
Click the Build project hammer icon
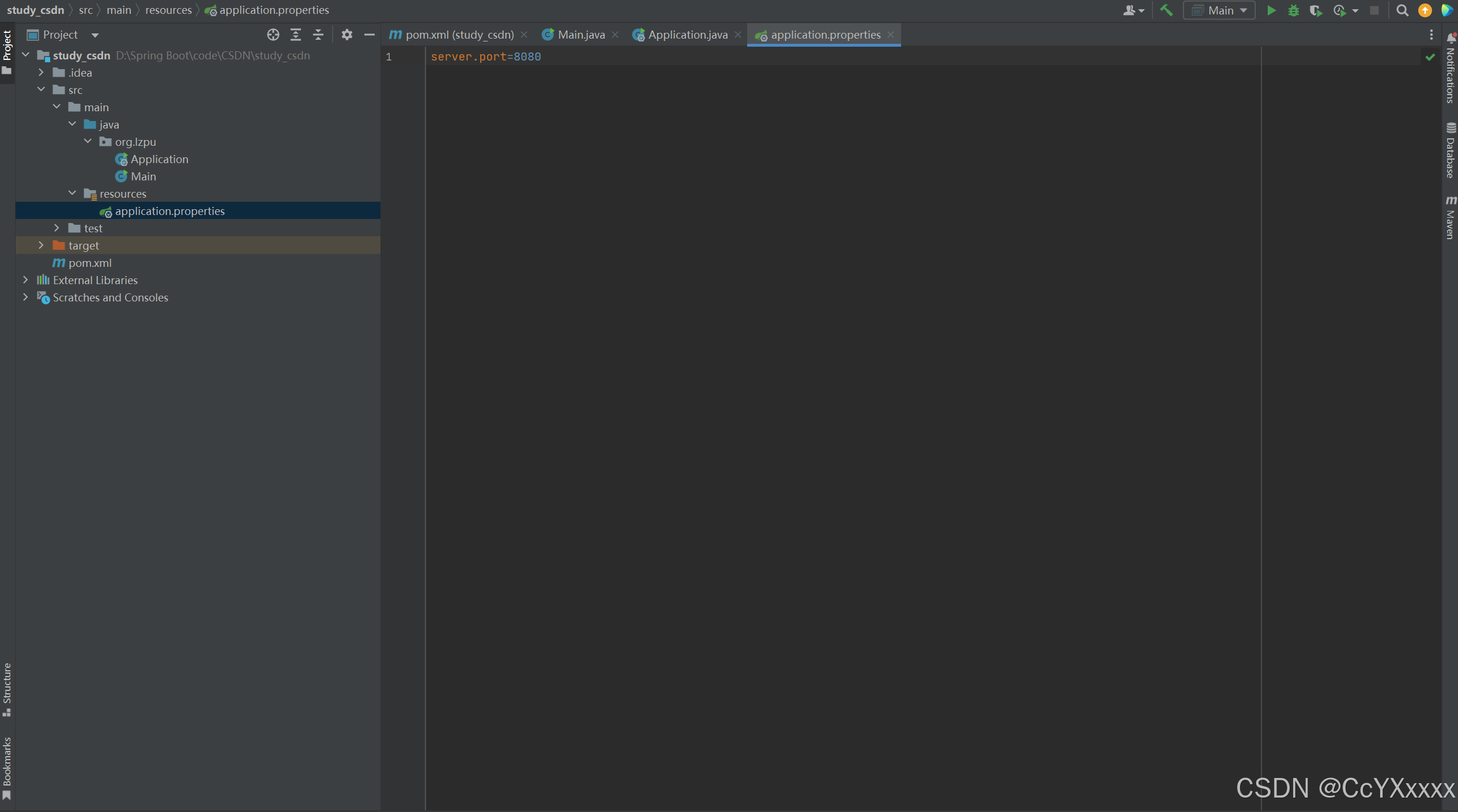click(x=1166, y=10)
